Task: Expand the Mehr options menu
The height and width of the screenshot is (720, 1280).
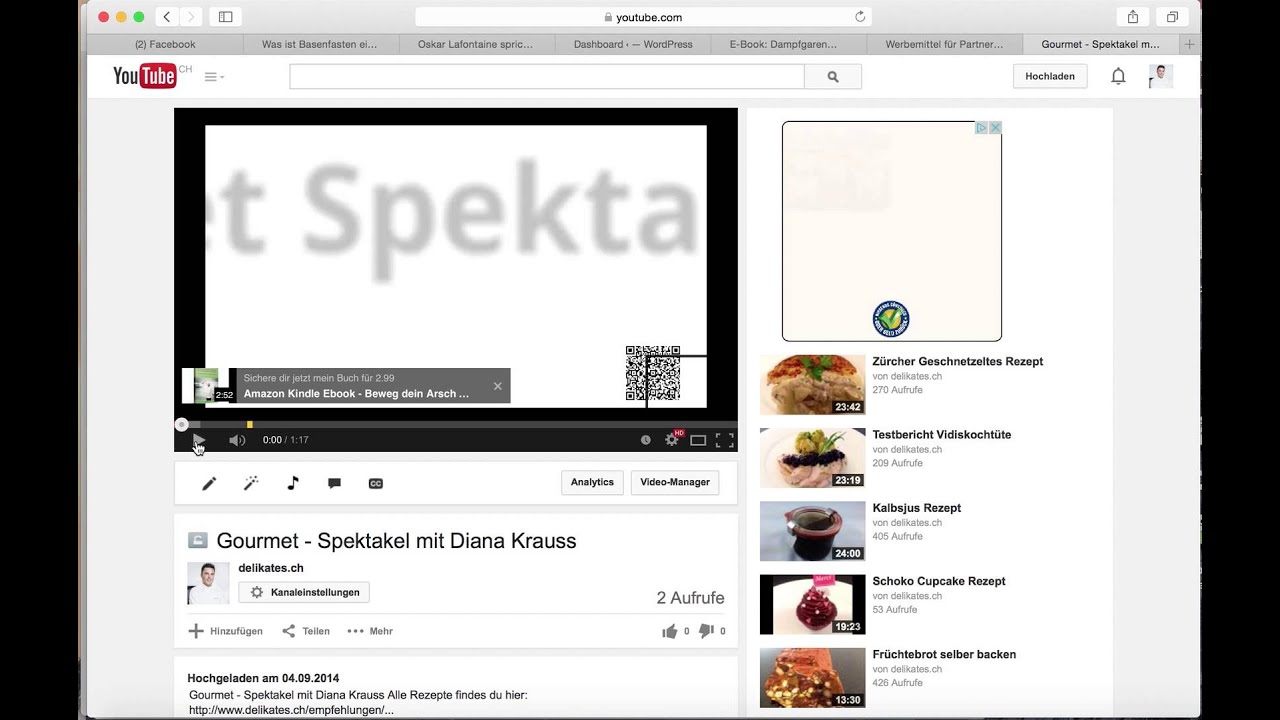Action: tap(370, 631)
